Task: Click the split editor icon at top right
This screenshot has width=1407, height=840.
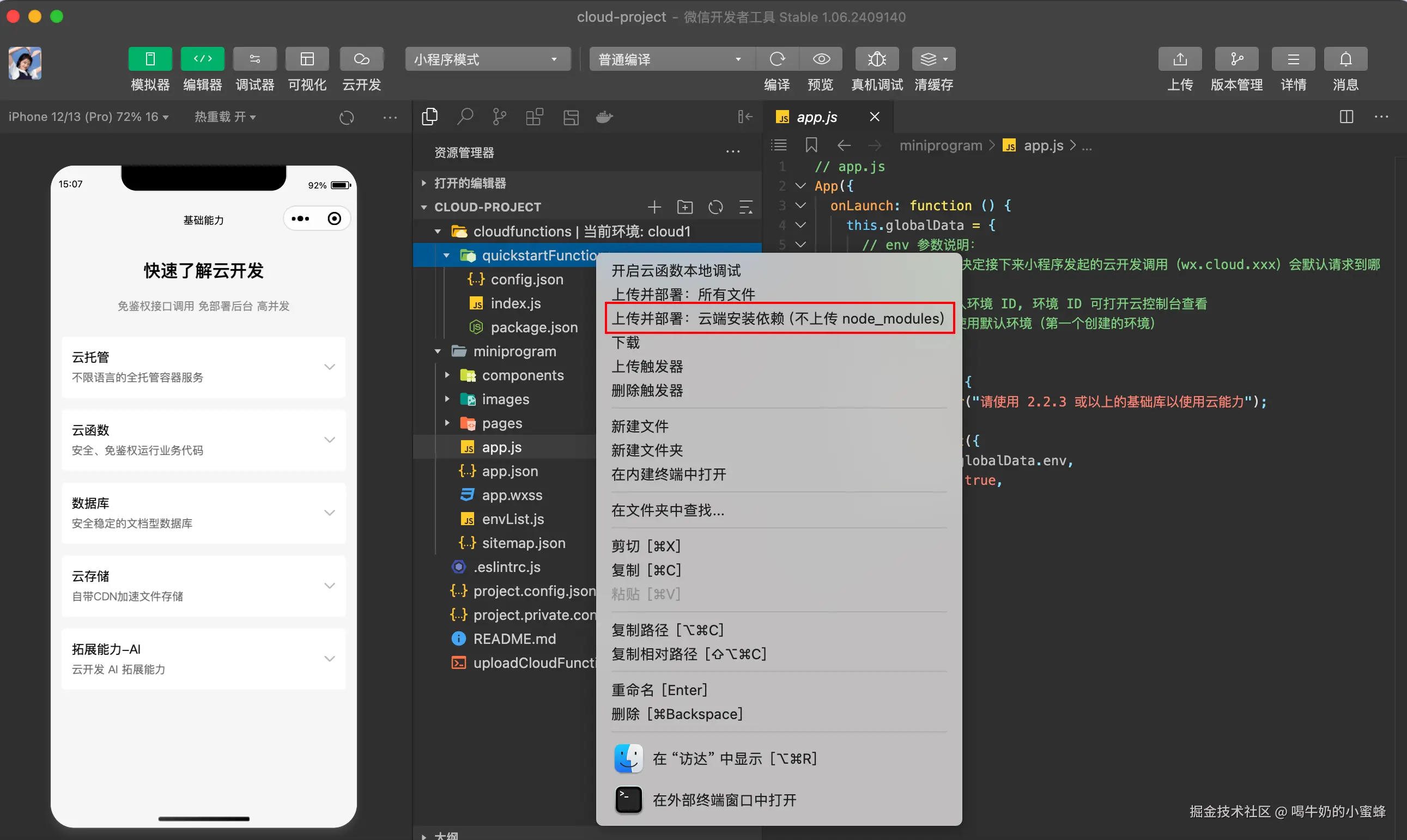Action: coord(1347,117)
